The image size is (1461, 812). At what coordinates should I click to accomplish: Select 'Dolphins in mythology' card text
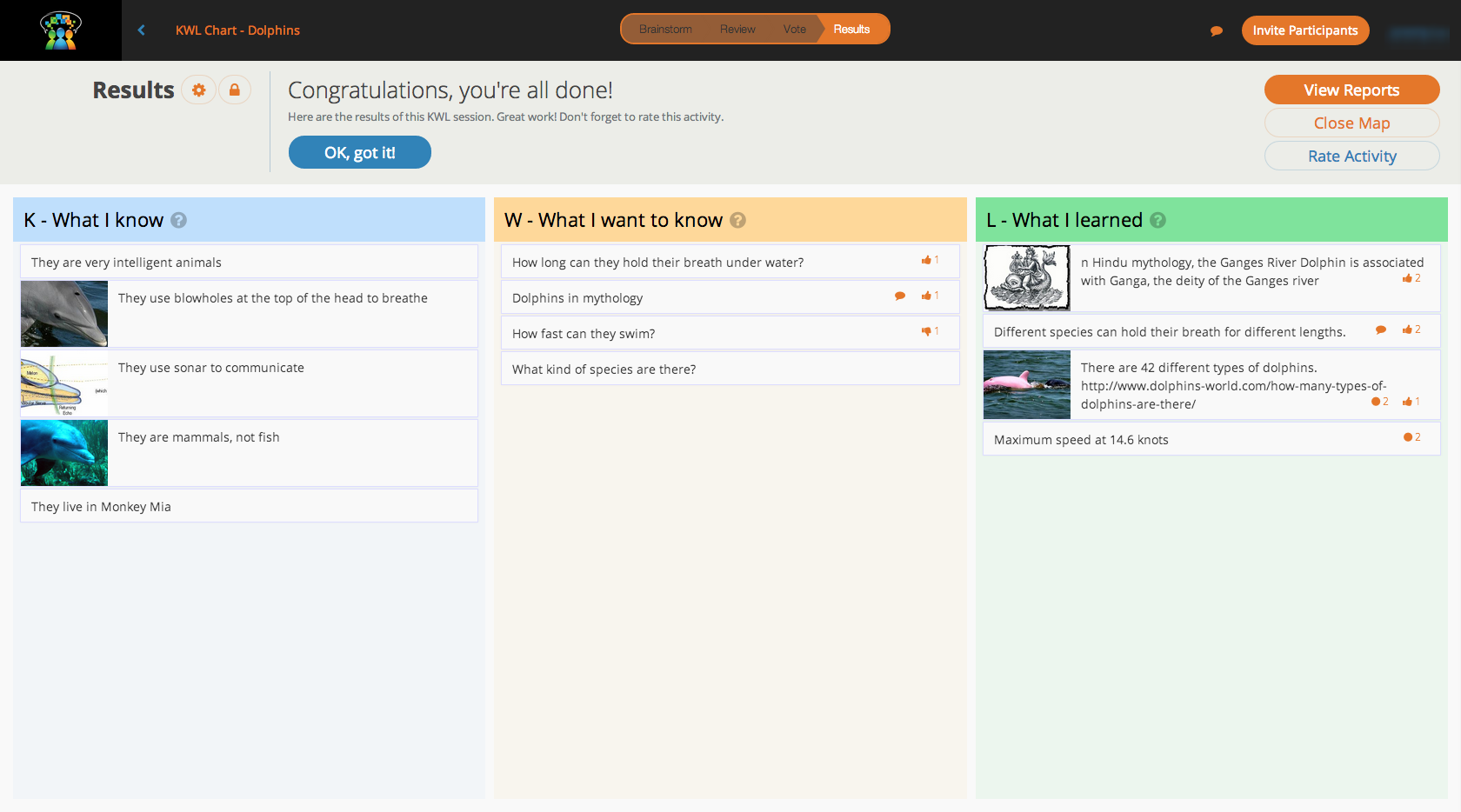577,298
